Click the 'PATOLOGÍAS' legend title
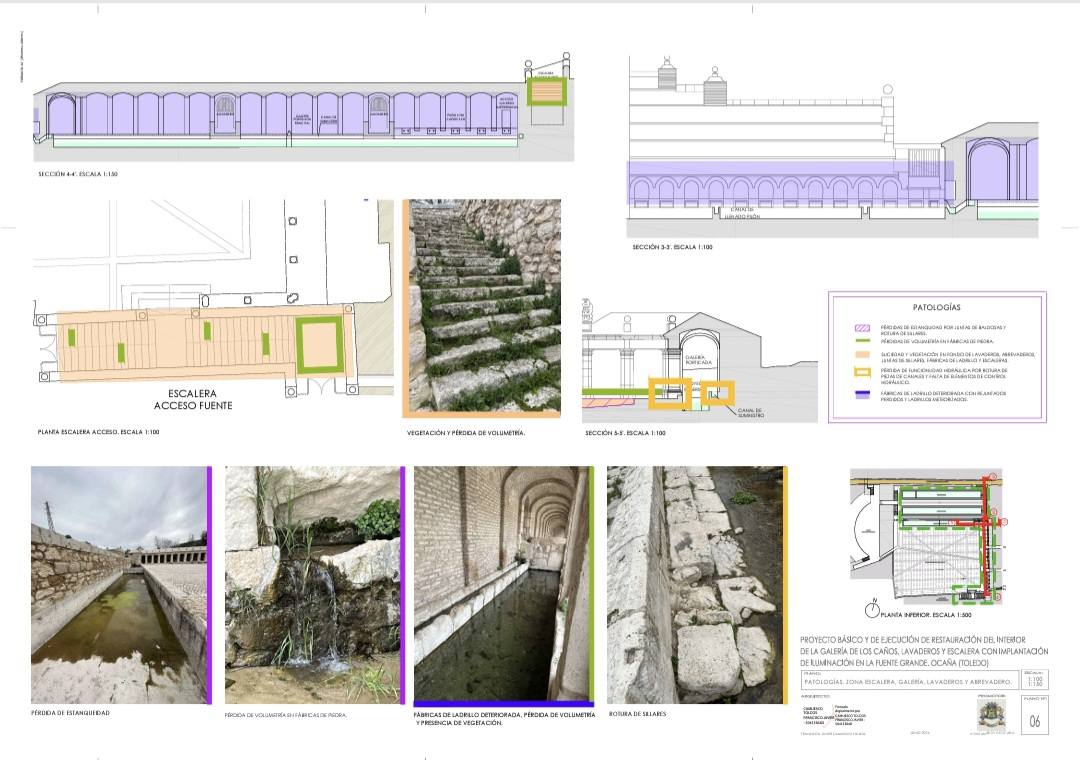1080x760 pixels. tap(936, 307)
